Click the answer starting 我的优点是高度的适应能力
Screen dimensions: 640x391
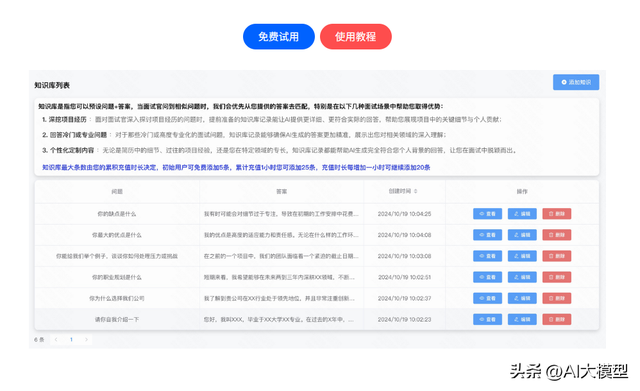281,235
